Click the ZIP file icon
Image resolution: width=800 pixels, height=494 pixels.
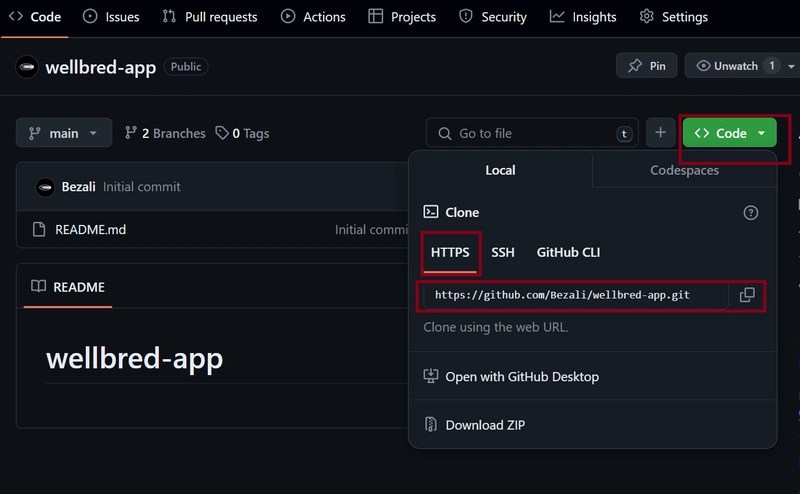[x=431, y=424]
